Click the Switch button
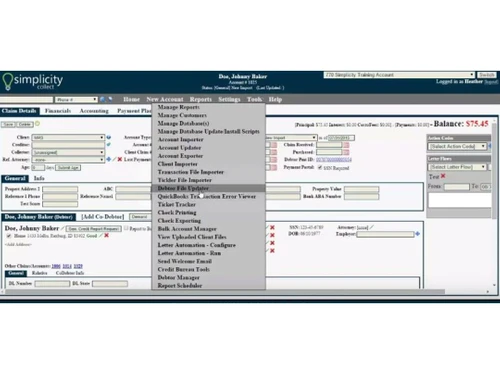Screen dimensions: 500x375 tap(487, 75)
